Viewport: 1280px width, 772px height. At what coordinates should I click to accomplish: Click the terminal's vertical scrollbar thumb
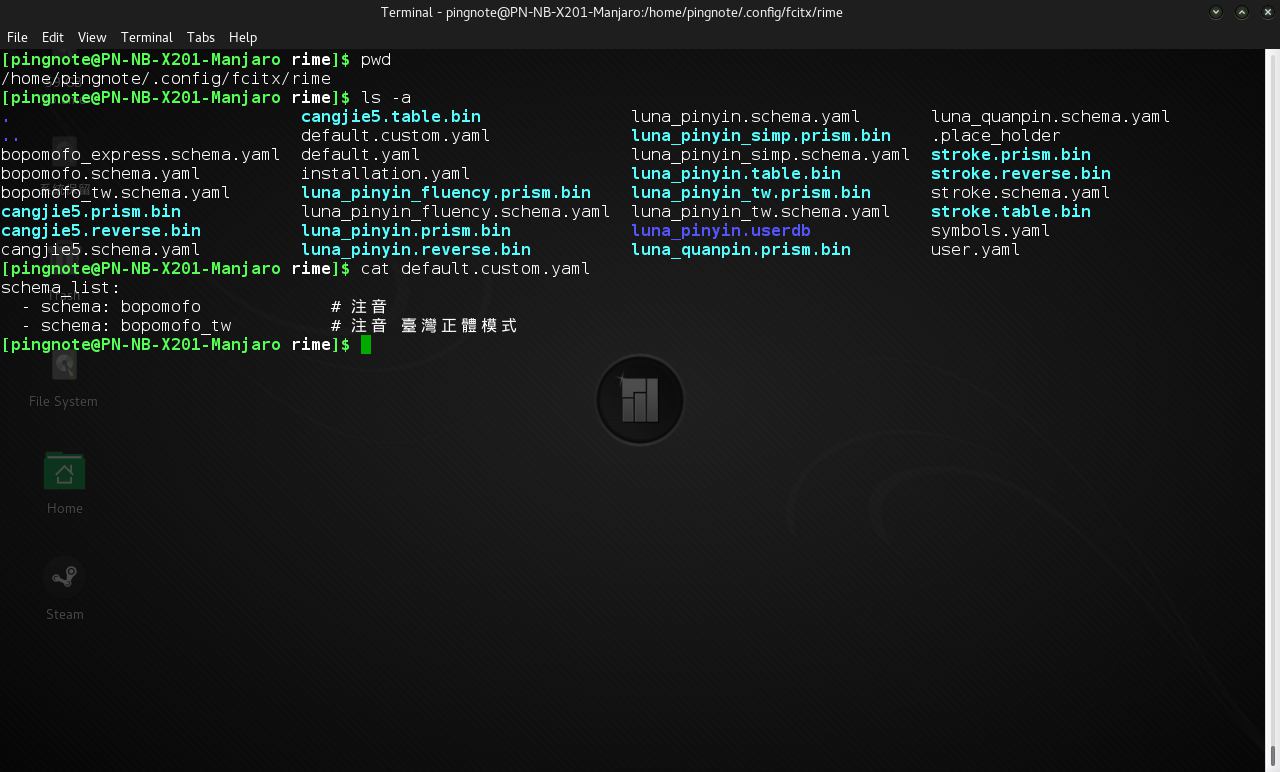pyautogui.click(x=1272, y=756)
